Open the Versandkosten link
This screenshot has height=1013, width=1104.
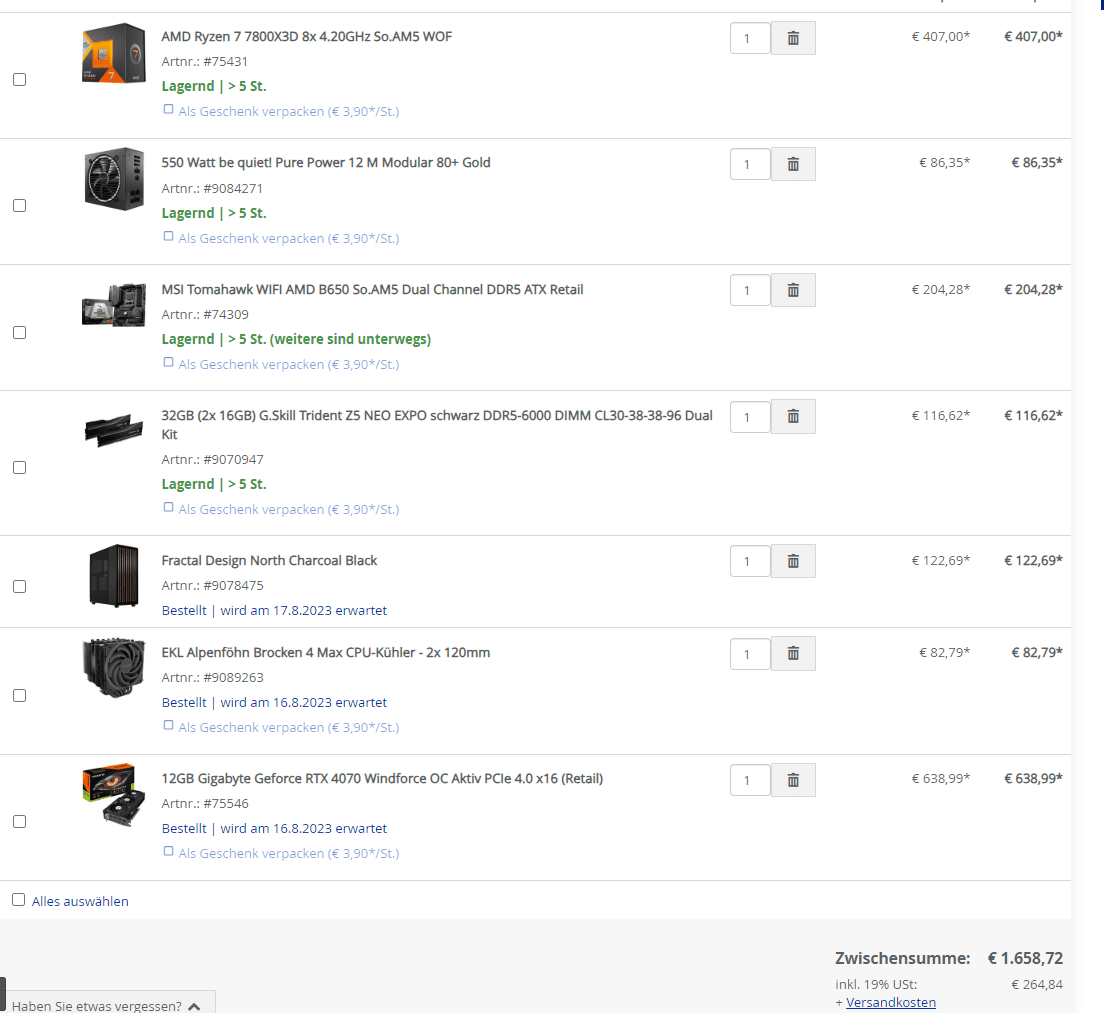click(891, 1002)
